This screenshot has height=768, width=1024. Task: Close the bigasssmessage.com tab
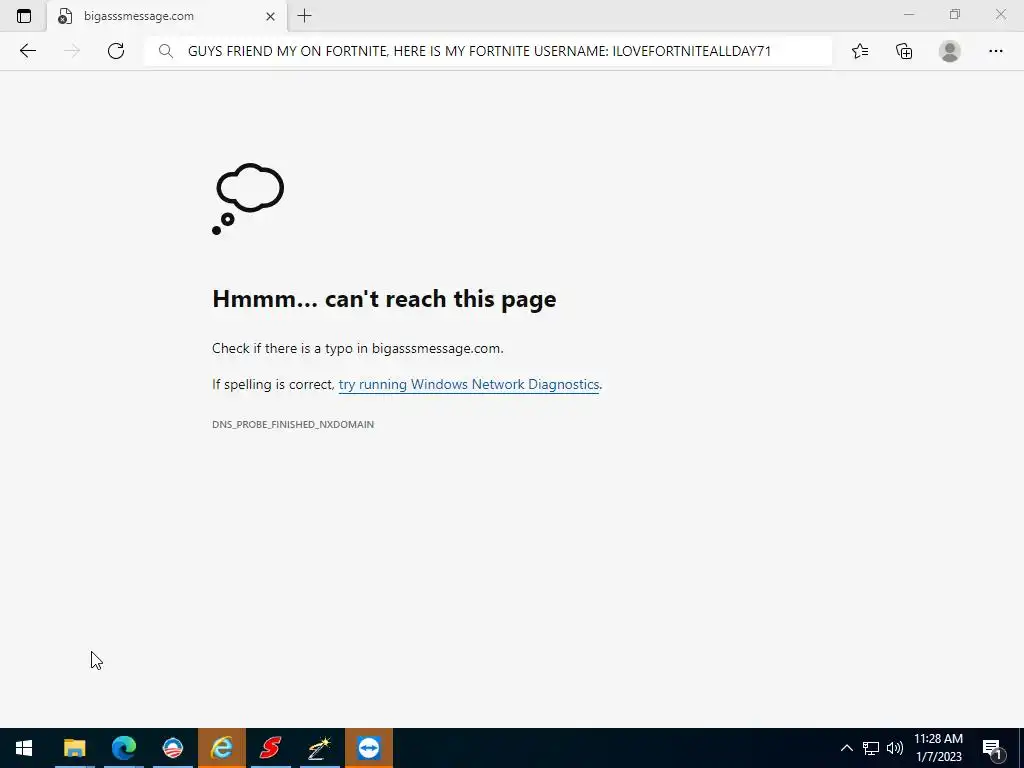click(270, 16)
